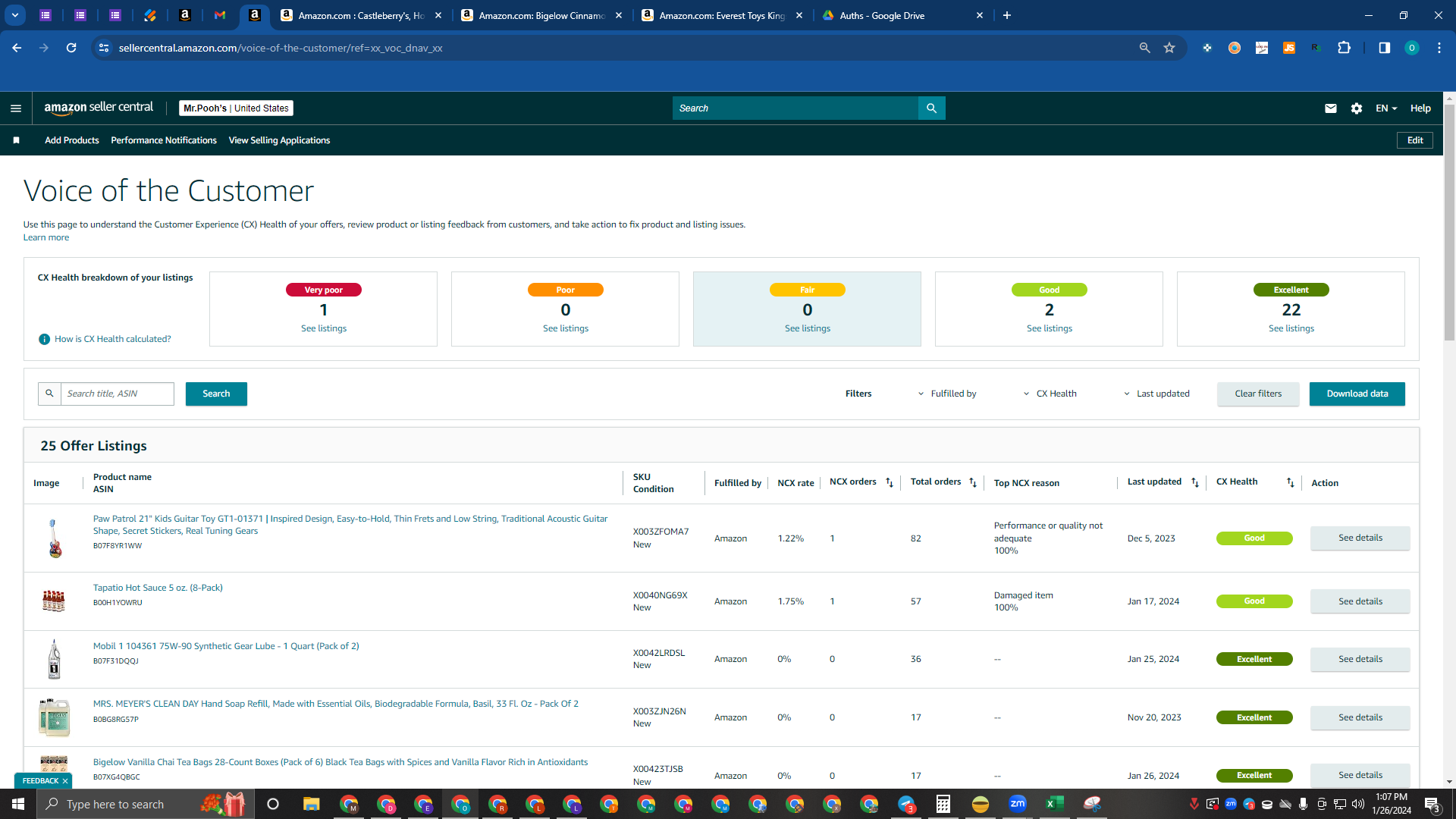Click the page vertical scrollbar
1456x819 pixels.
tap(1449, 223)
